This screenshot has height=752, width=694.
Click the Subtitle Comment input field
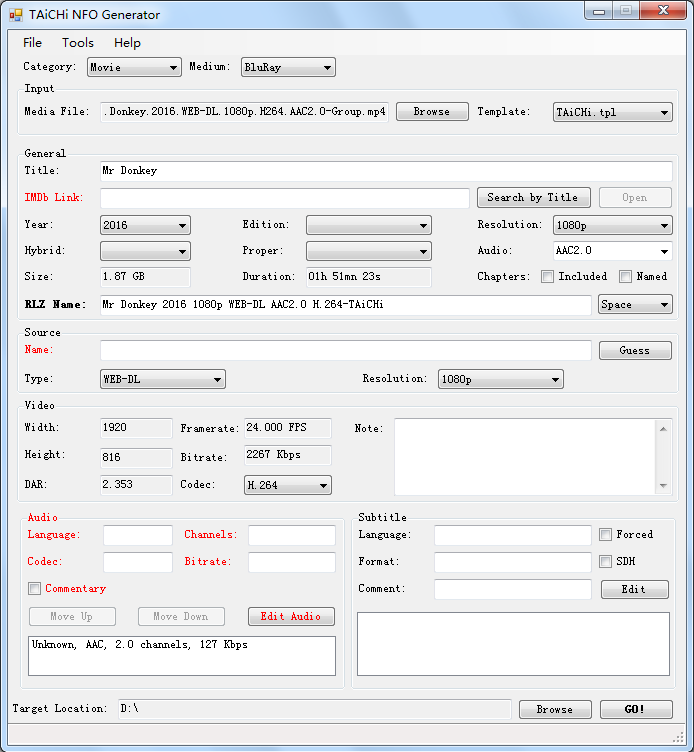pos(513,589)
